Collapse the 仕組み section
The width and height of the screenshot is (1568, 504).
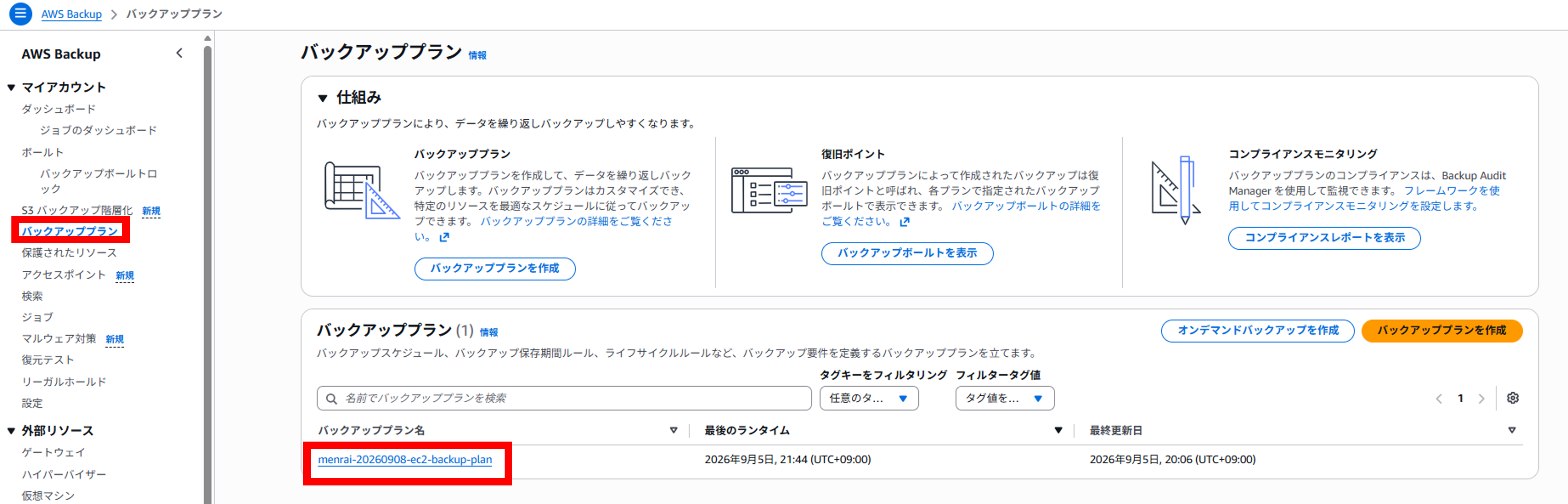[323, 98]
